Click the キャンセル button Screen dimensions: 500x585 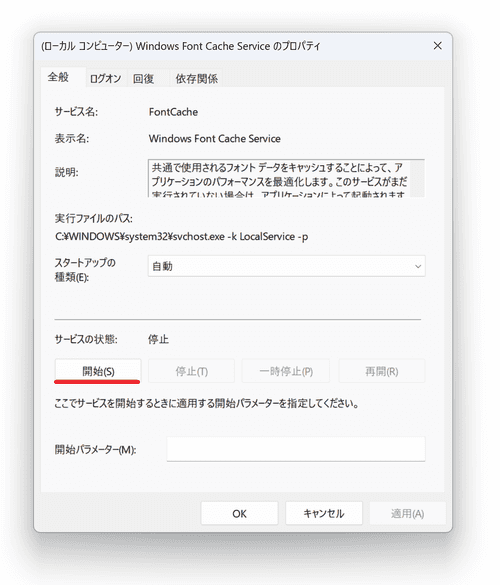(x=324, y=513)
